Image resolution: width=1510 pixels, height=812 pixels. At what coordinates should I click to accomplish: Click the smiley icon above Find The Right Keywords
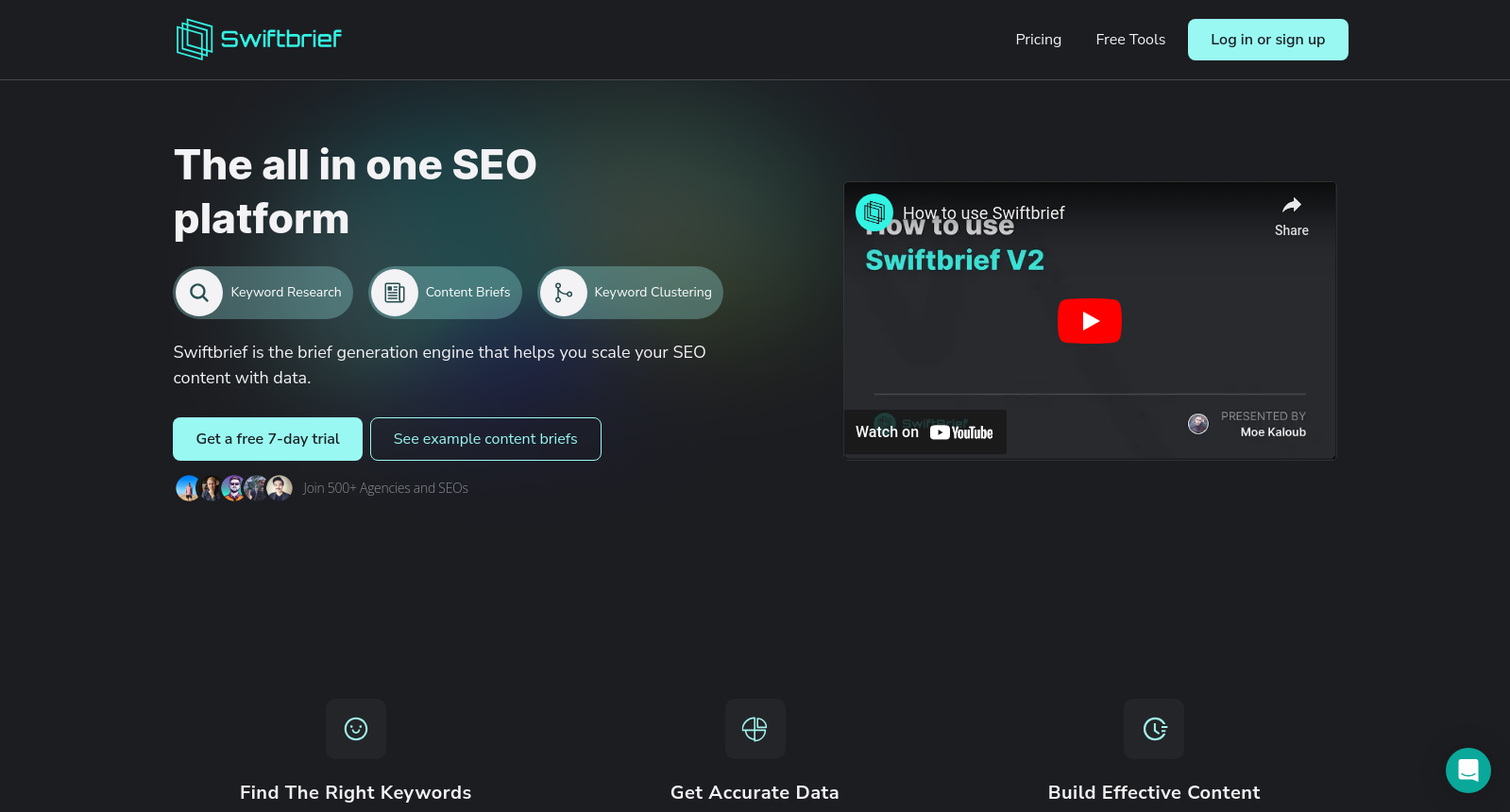click(x=356, y=729)
